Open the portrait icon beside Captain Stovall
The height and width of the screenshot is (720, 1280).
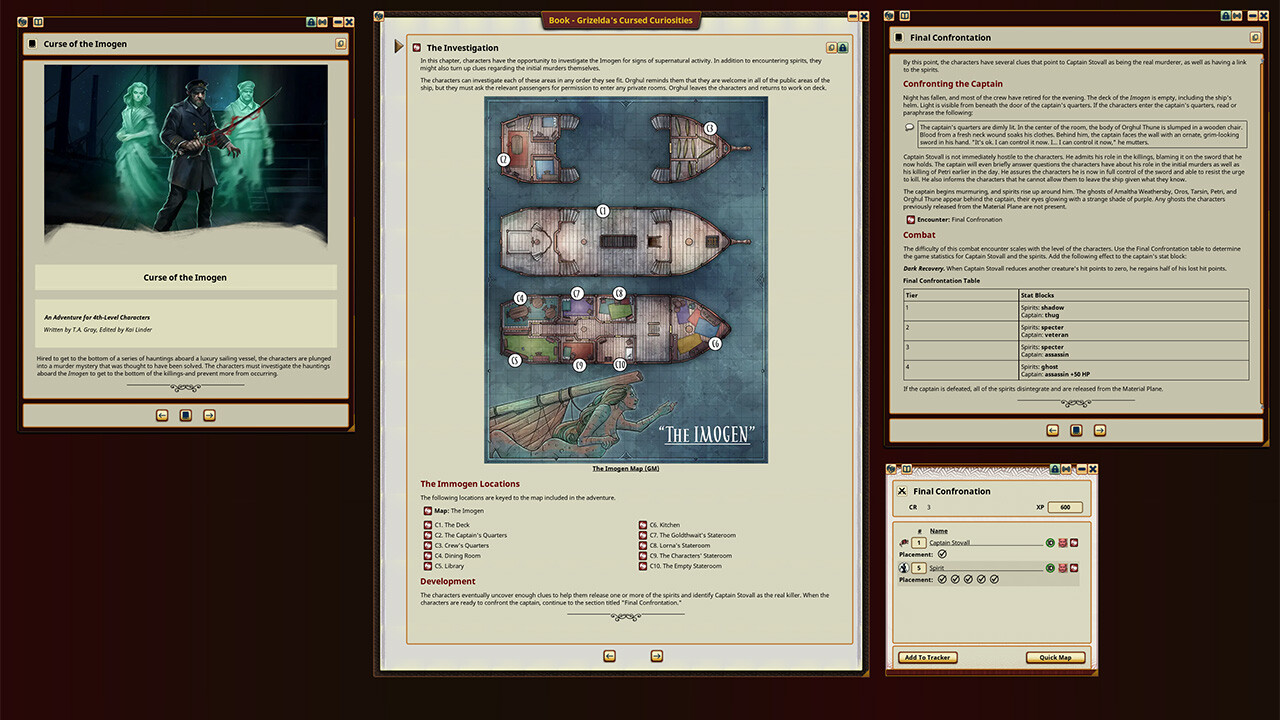[1063, 543]
